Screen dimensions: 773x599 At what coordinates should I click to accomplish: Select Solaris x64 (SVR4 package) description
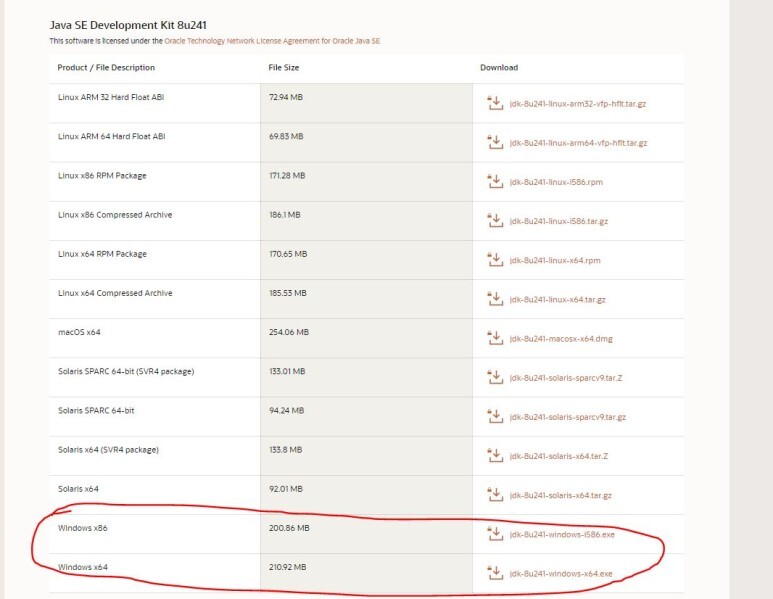(x=108, y=450)
